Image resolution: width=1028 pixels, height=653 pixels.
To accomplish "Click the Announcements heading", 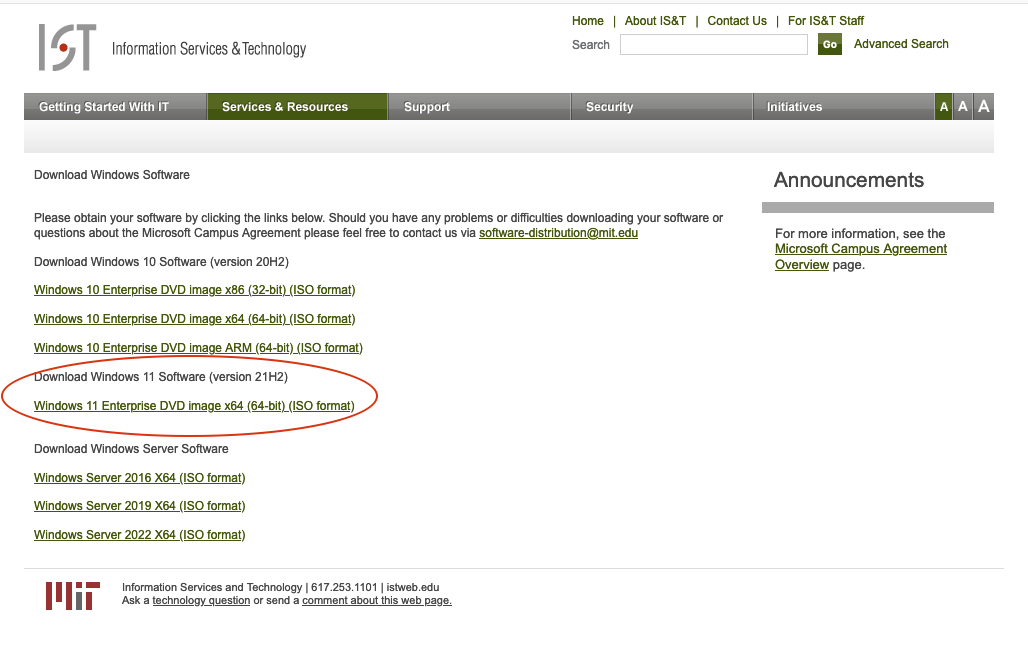I will (849, 180).
